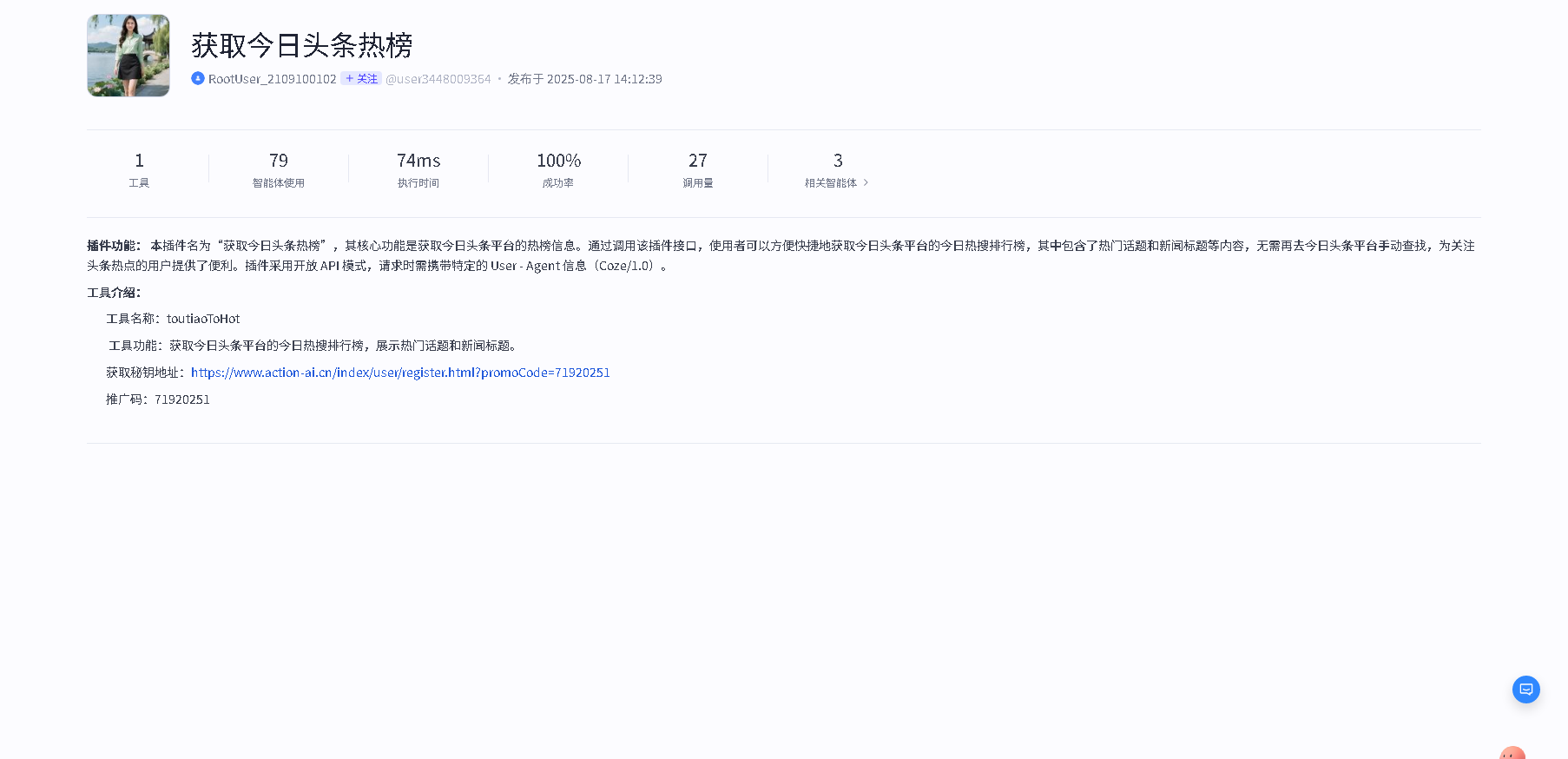Click the tool name toutiaoToHot
The width and height of the screenshot is (1568, 759).
click(x=203, y=319)
